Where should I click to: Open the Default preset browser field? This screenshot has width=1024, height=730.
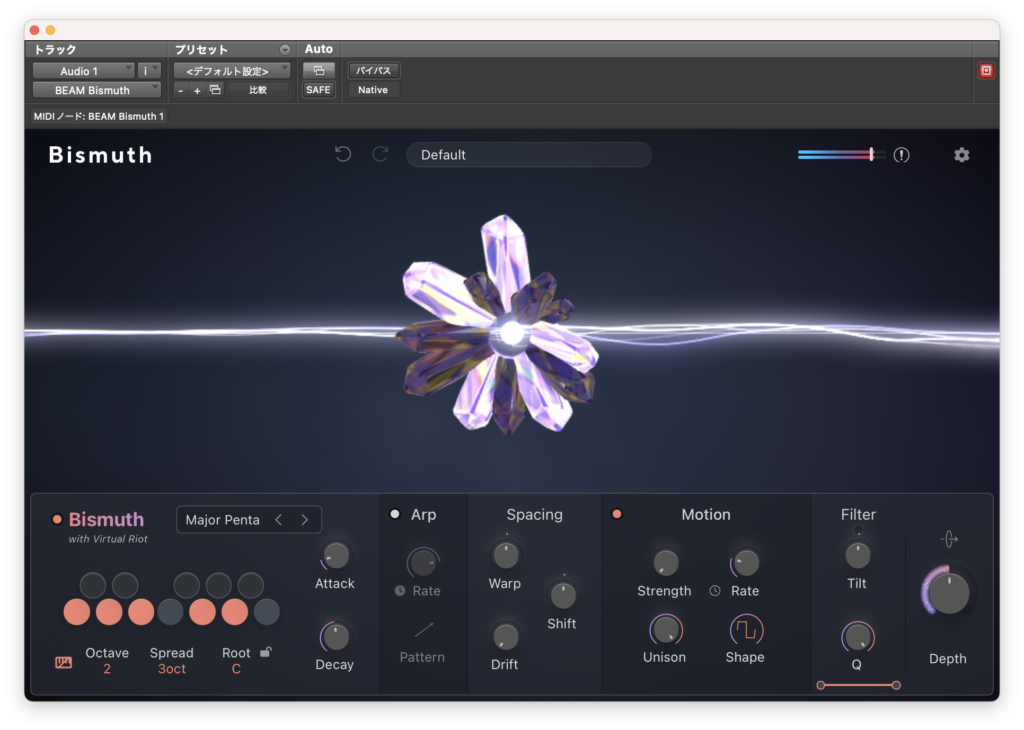coord(529,155)
